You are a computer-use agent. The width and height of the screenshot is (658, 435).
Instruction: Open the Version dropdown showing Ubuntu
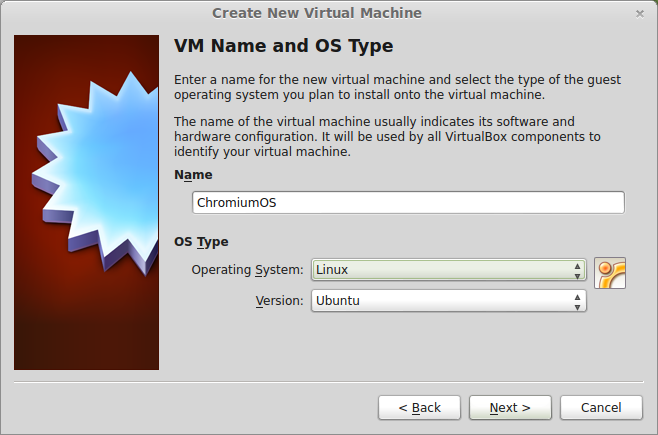click(440, 300)
